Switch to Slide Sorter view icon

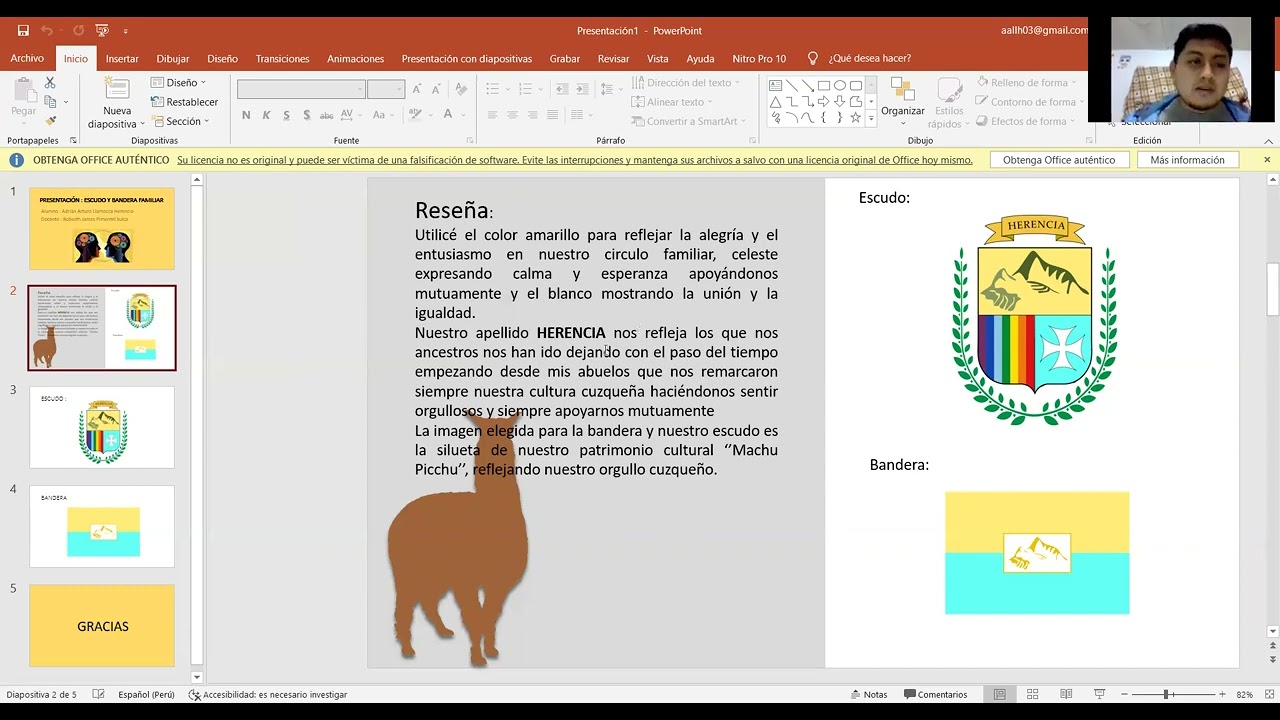tap(1033, 694)
